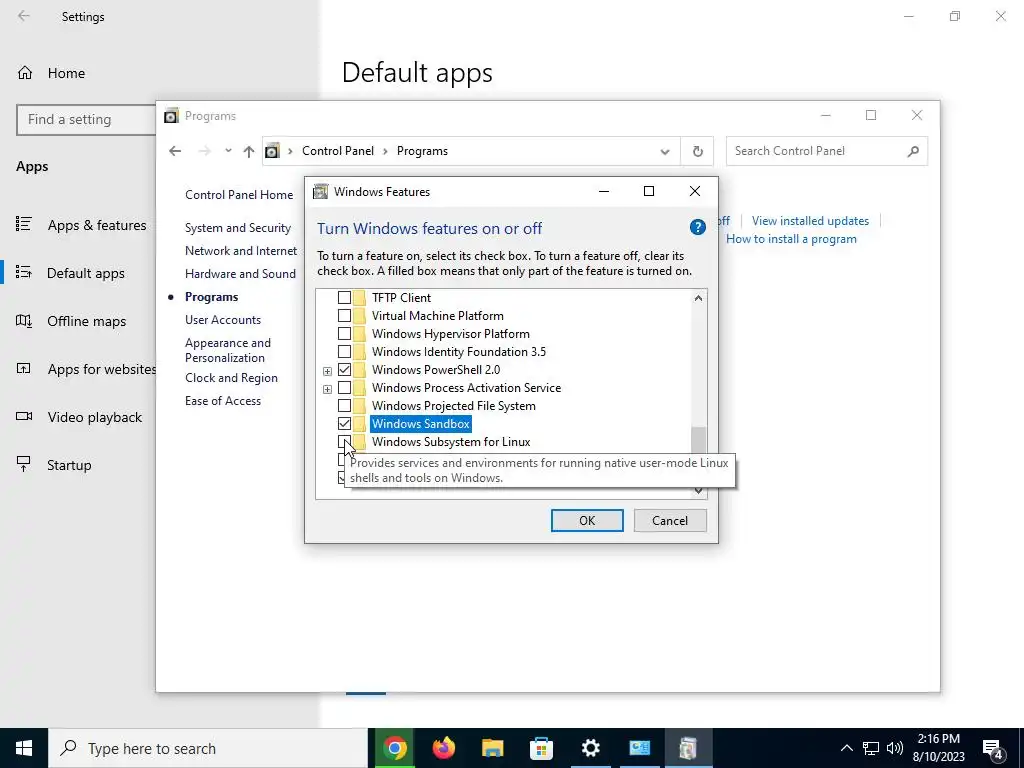Enable Windows Hypervisor Platform checkbox
1024x768 pixels.
tap(344, 334)
